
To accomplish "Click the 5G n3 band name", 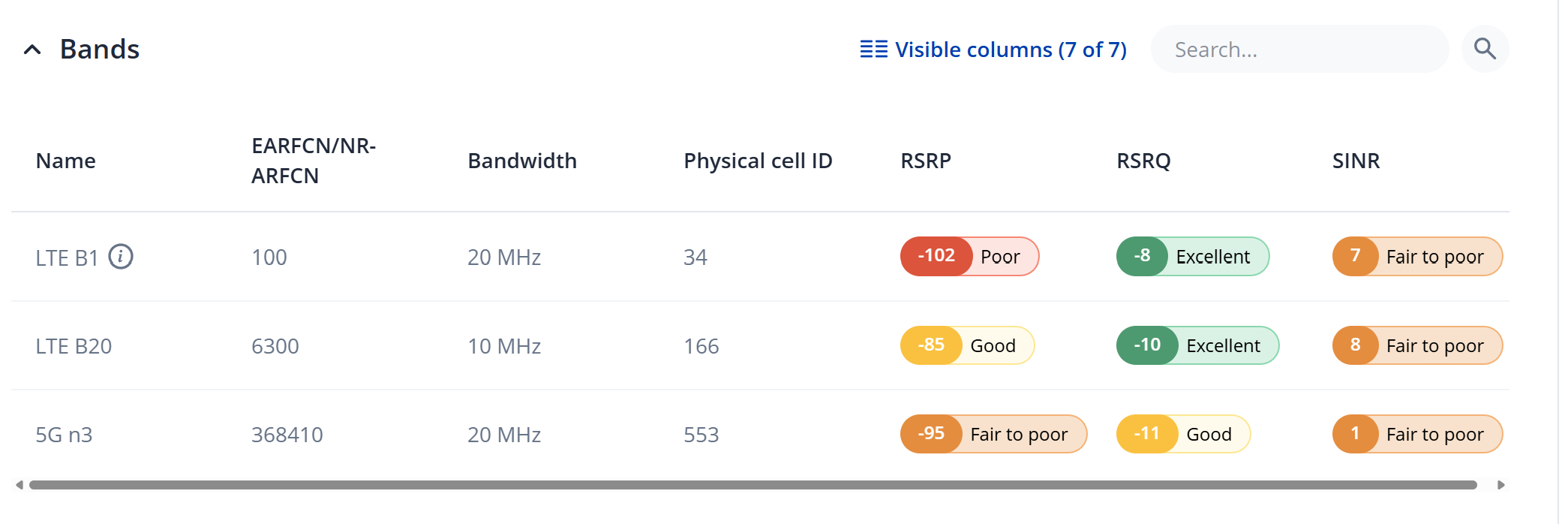I will pos(64,435).
